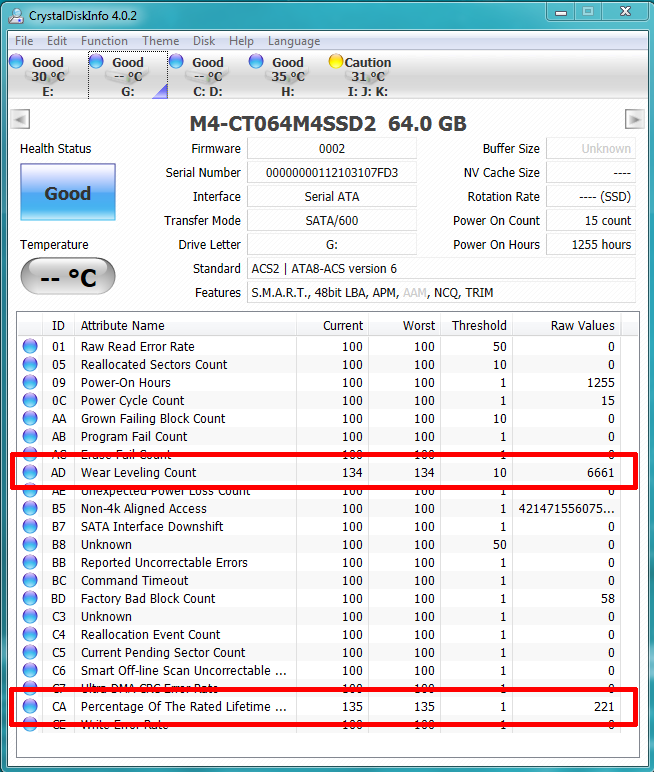Click status orb for Reallocation Event Count
Image resolution: width=654 pixels, height=772 pixels.
[30, 634]
